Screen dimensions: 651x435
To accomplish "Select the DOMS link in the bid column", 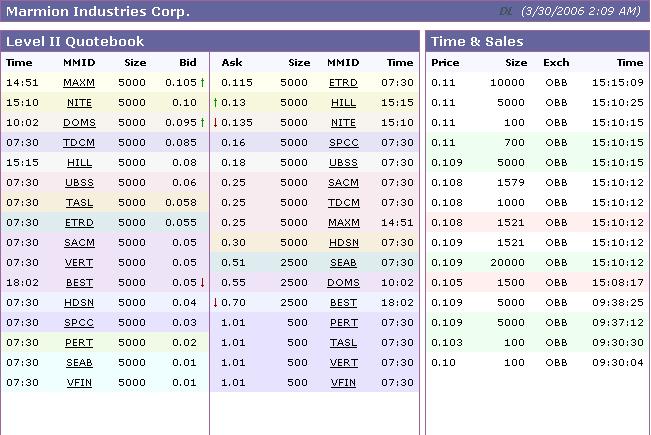I will 79,122.
